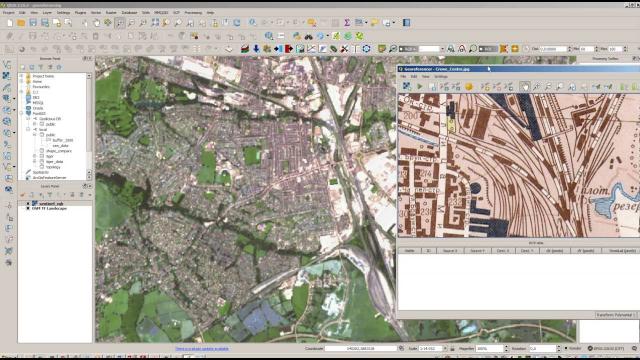
Task: Click the Refresh map icon
Action: 237,23
